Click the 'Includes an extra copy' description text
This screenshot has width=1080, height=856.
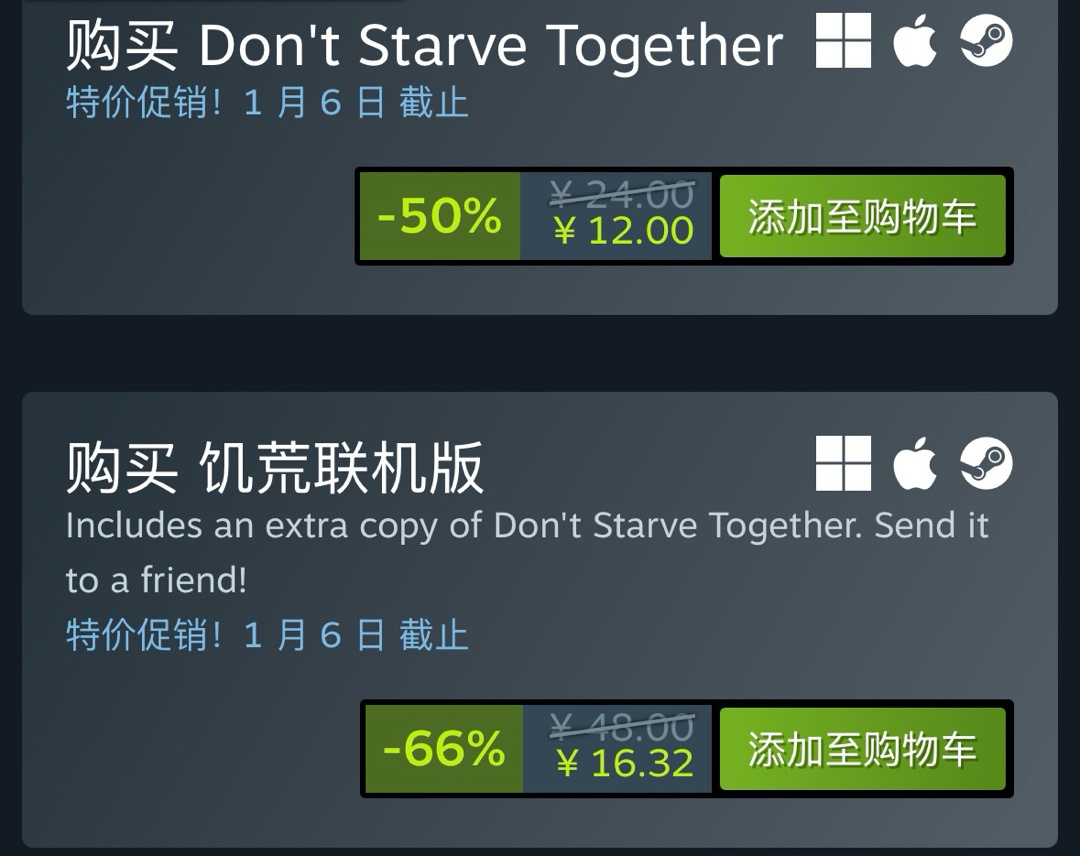(x=527, y=553)
